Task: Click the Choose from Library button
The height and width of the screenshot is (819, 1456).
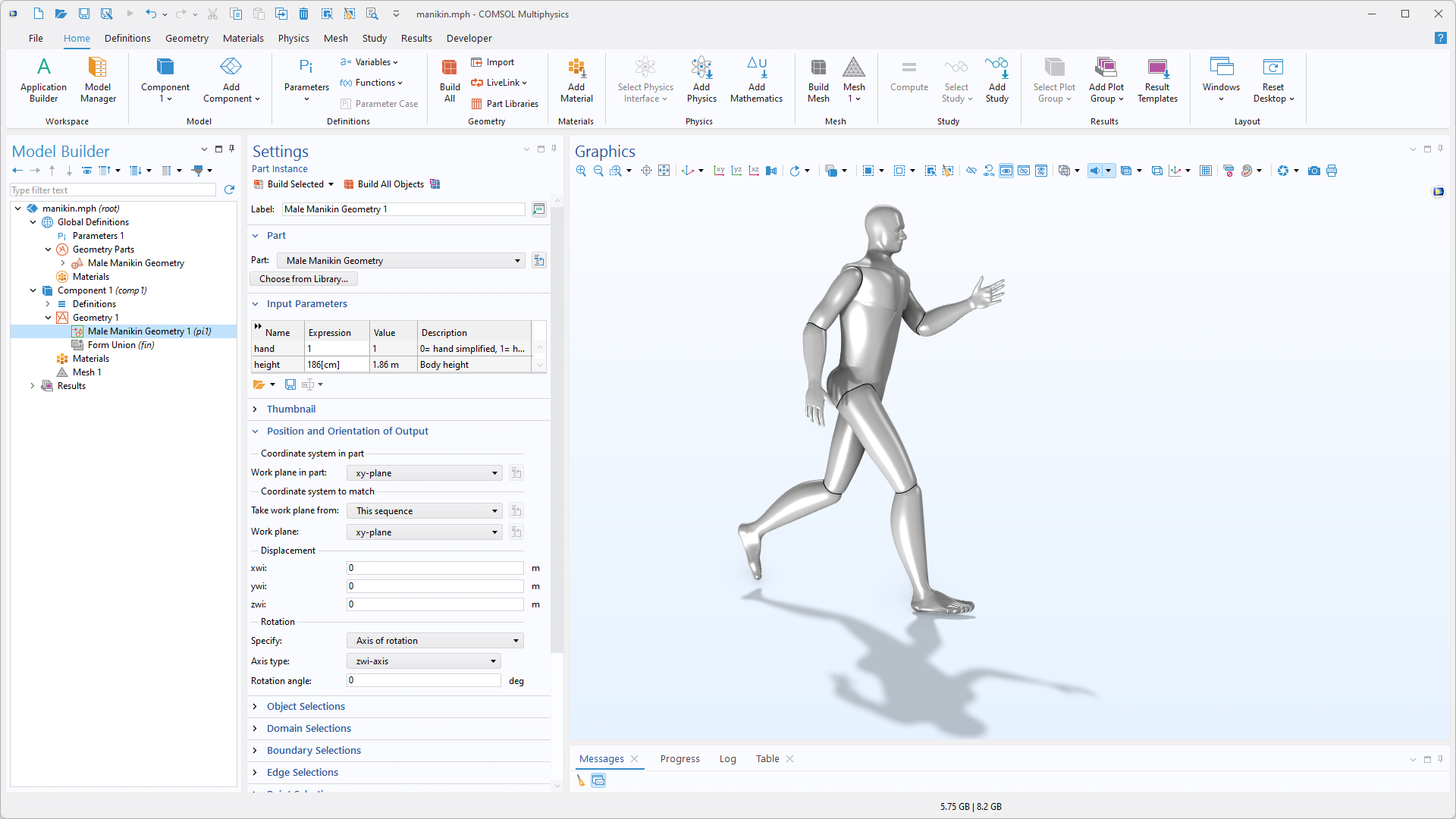Action: click(303, 279)
